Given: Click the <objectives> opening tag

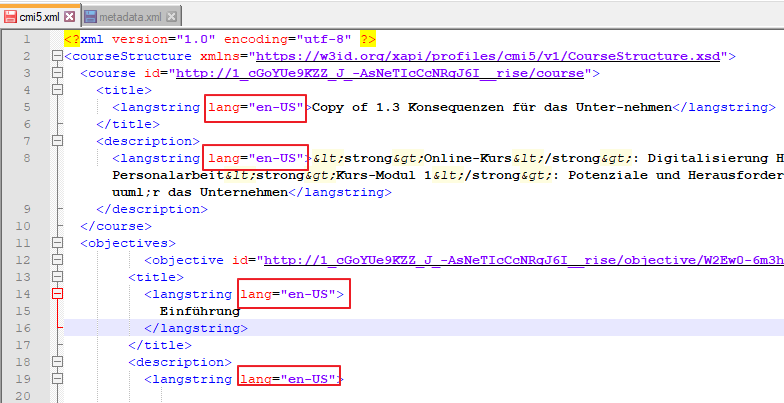Looking at the screenshot, I should 128,243.
